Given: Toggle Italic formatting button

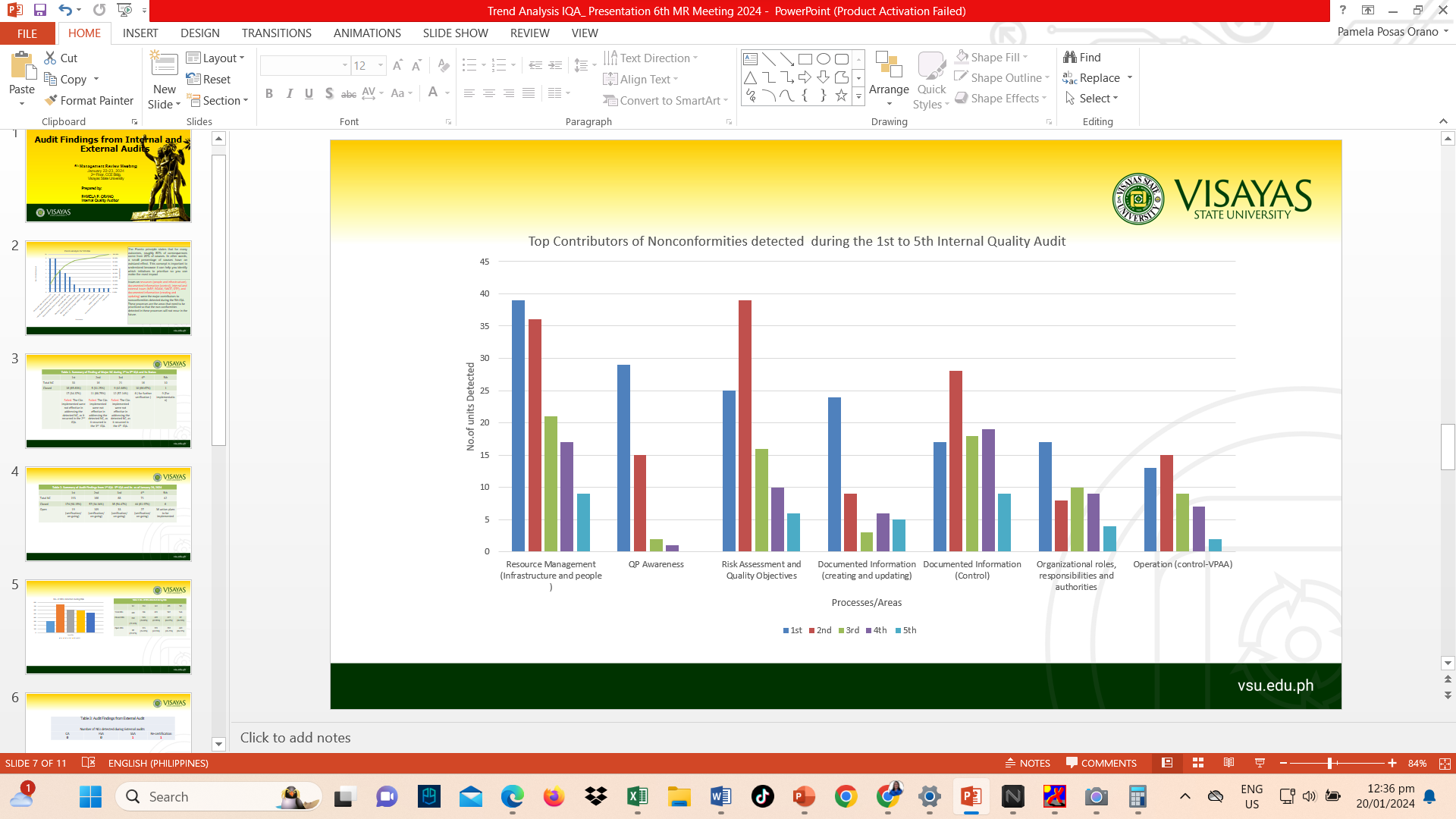Looking at the screenshot, I should (x=289, y=93).
